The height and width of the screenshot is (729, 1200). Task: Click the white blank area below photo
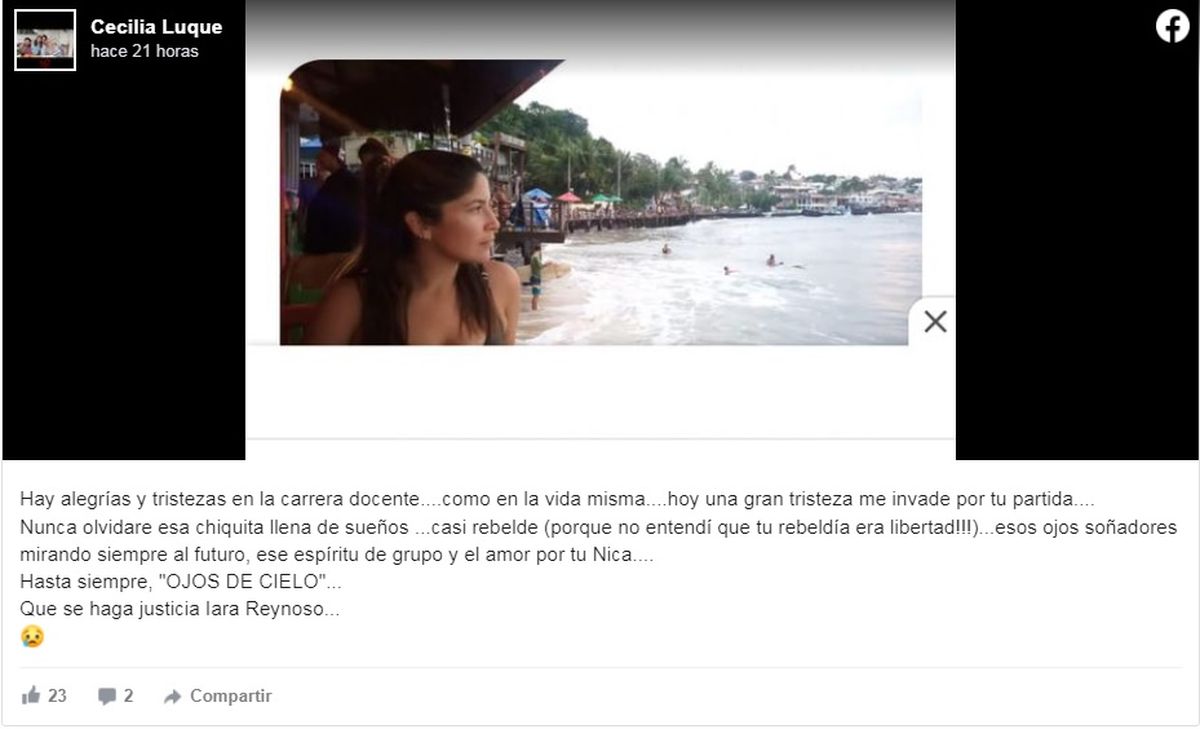pyautogui.click(x=600, y=392)
